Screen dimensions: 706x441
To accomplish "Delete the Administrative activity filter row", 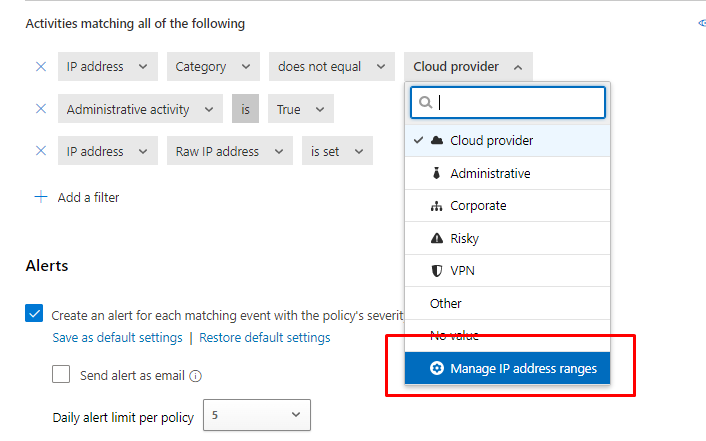I will click(x=41, y=109).
